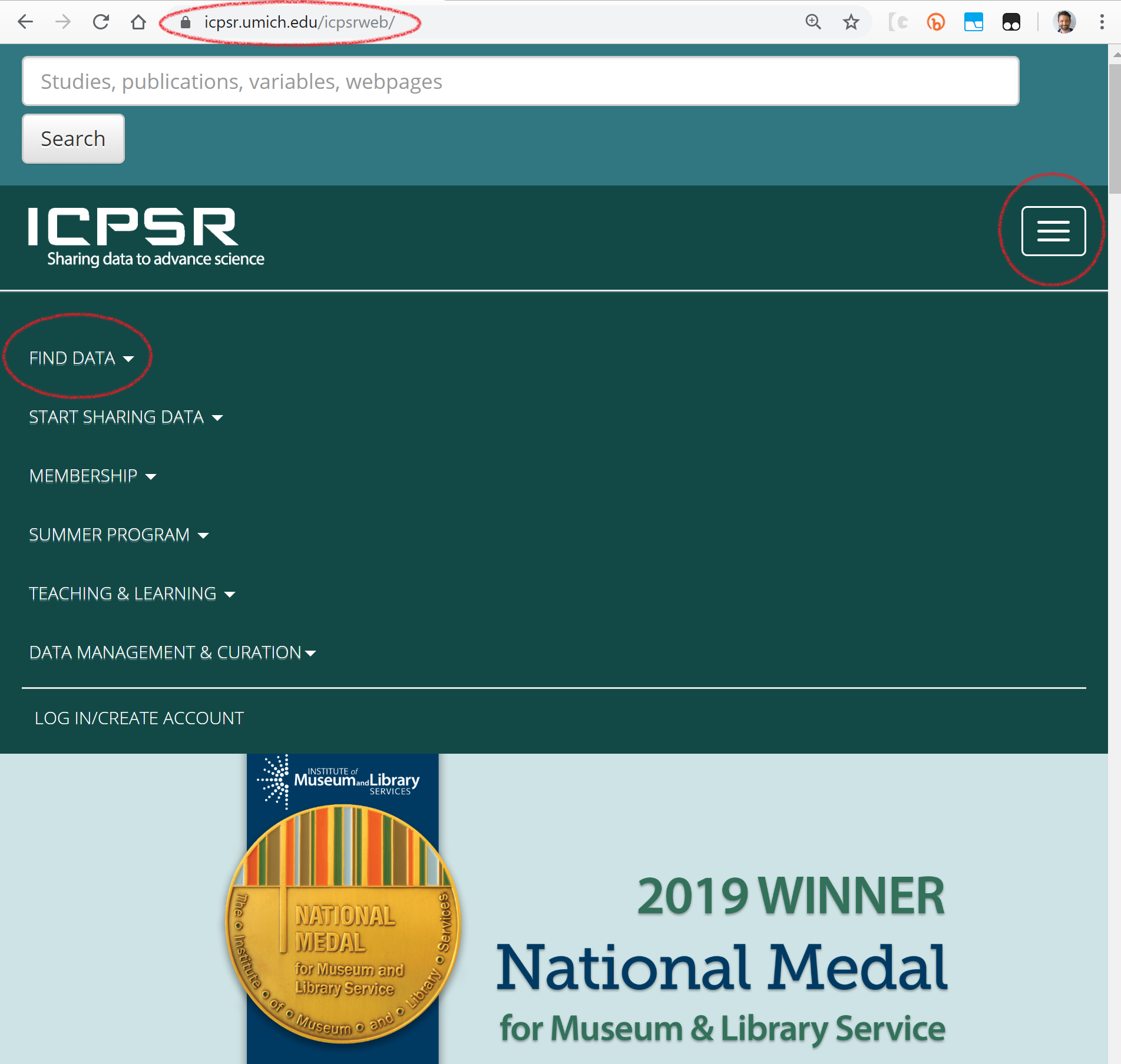Bookmark this page with star
The image size is (1121, 1064).
click(x=851, y=22)
